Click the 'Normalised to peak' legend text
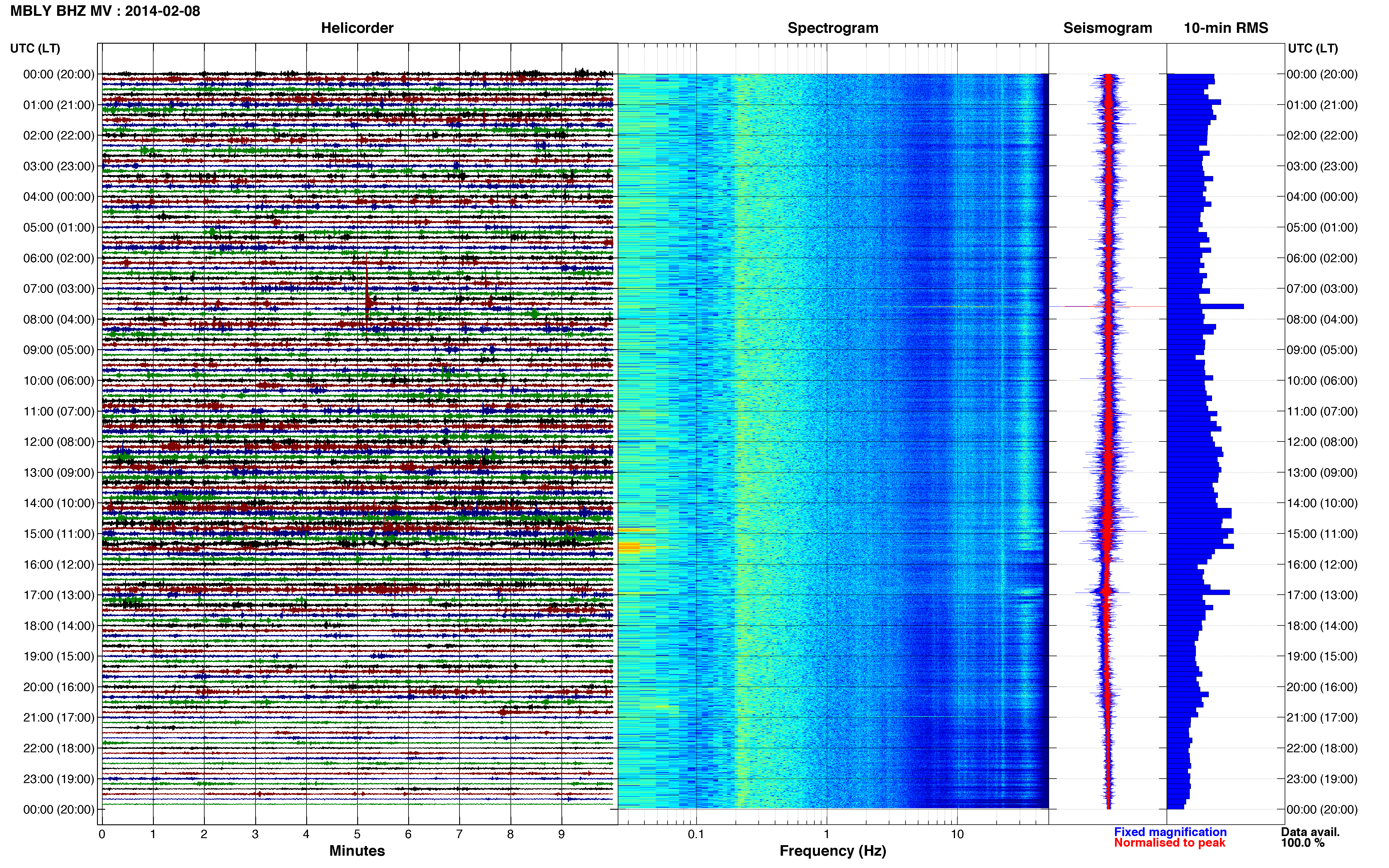Viewport: 1389px width, 868px height. pos(1170,843)
